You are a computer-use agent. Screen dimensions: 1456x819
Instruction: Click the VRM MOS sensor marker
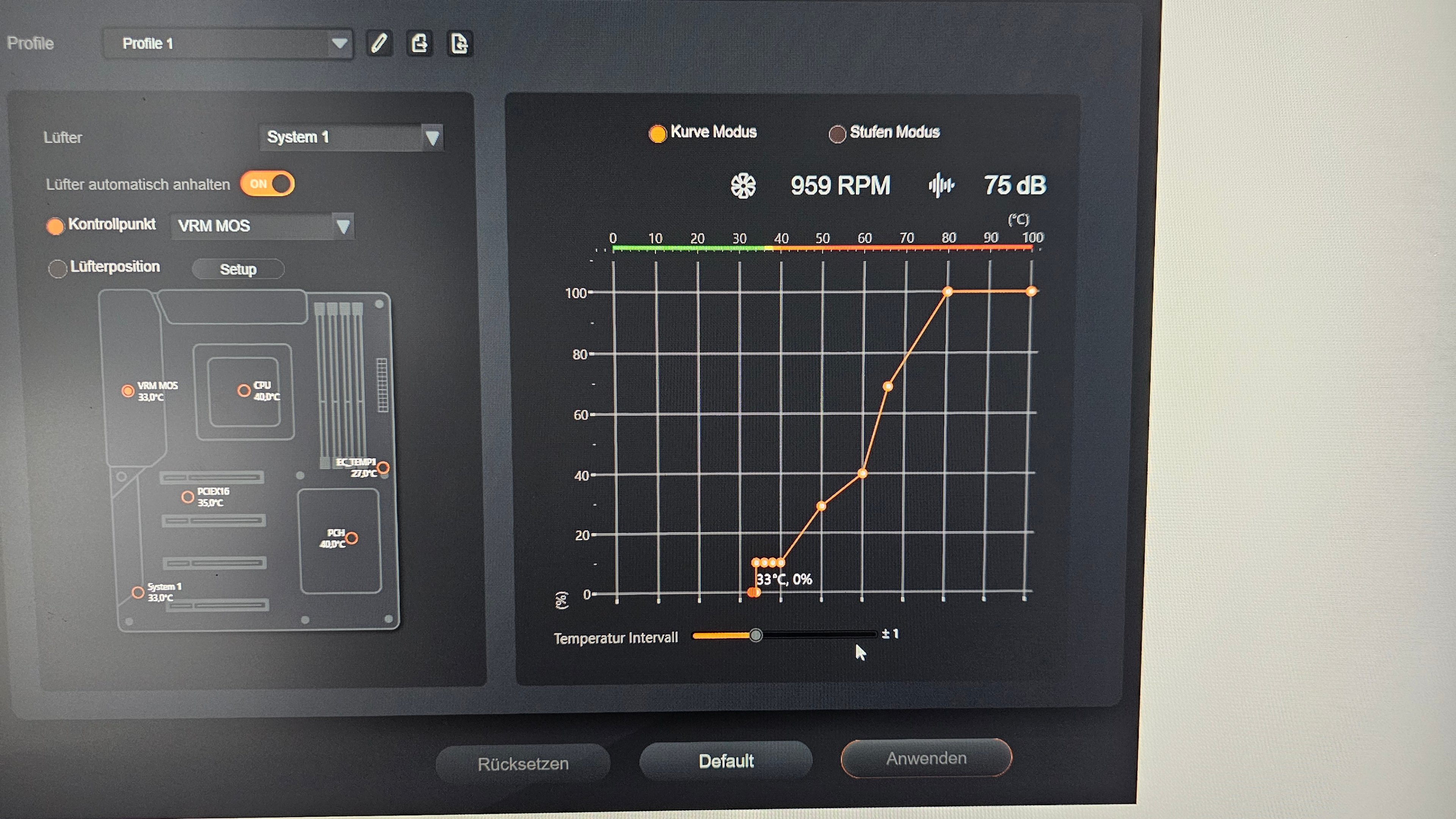coord(128,391)
